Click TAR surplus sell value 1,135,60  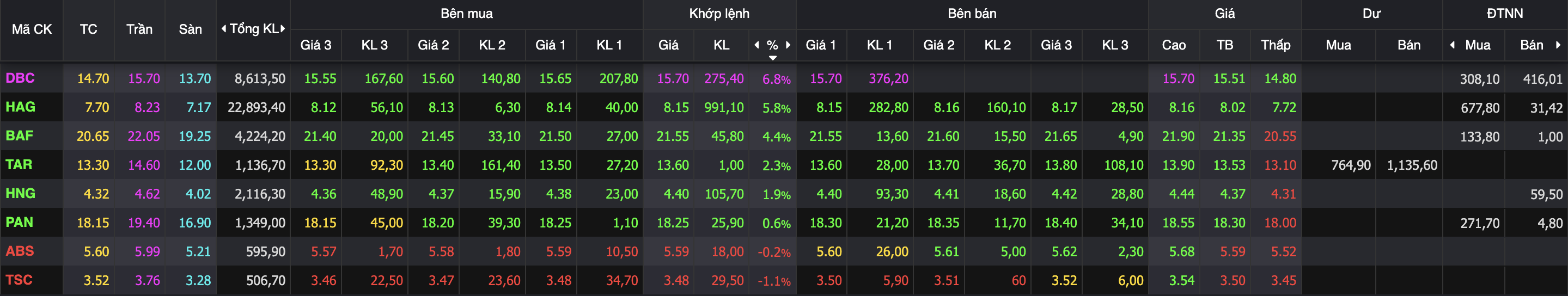point(1412,165)
